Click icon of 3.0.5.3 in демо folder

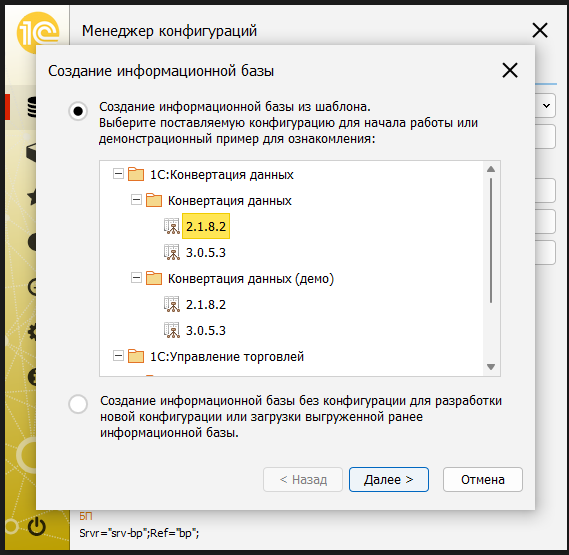coord(172,330)
